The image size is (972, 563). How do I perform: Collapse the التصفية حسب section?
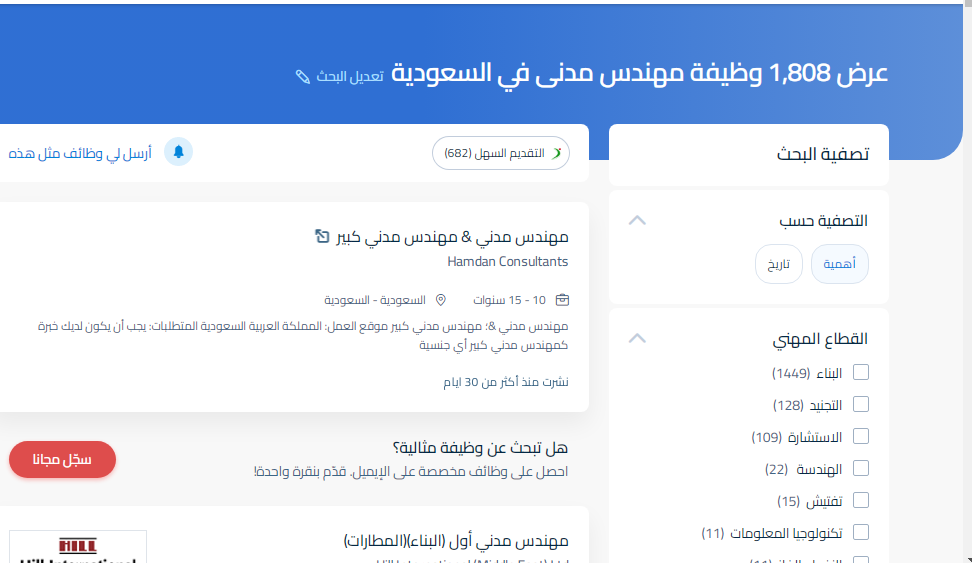click(x=636, y=220)
